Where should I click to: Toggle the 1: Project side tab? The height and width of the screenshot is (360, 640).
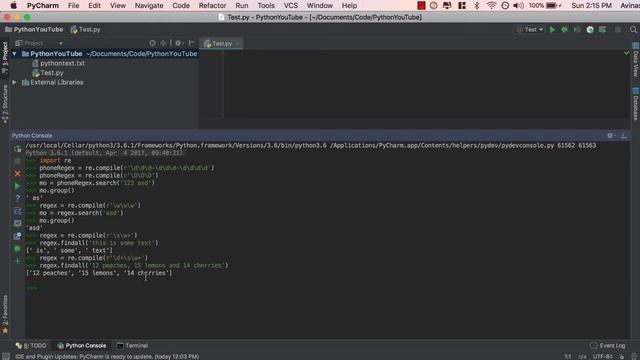pos(5,57)
